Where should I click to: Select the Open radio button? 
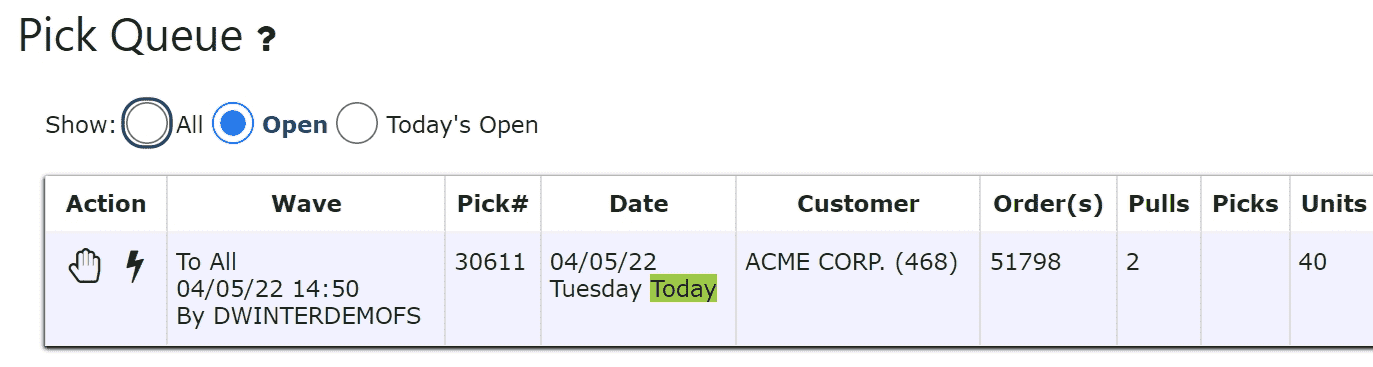(x=233, y=125)
